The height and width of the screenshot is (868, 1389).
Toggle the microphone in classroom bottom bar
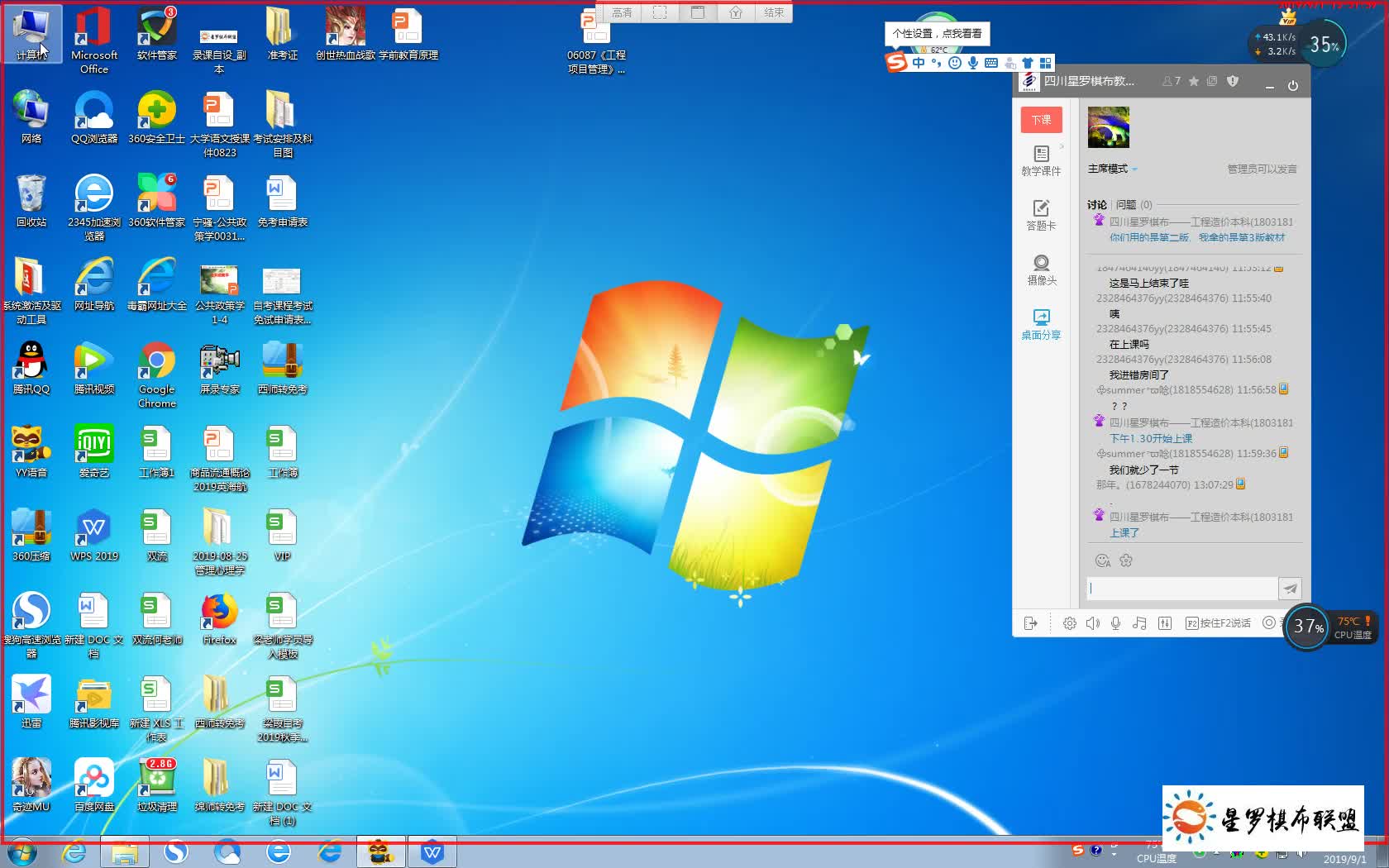point(1115,623)
